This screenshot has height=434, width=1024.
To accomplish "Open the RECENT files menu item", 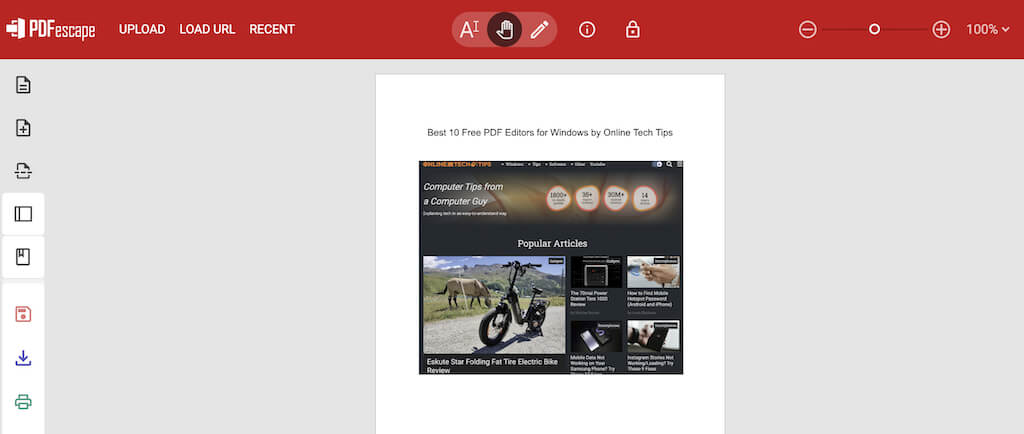I will [272, 29].
